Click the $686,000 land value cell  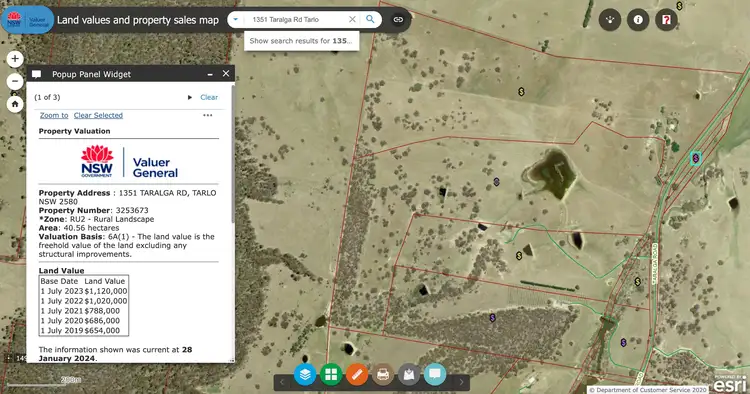[x=102, y=321]
